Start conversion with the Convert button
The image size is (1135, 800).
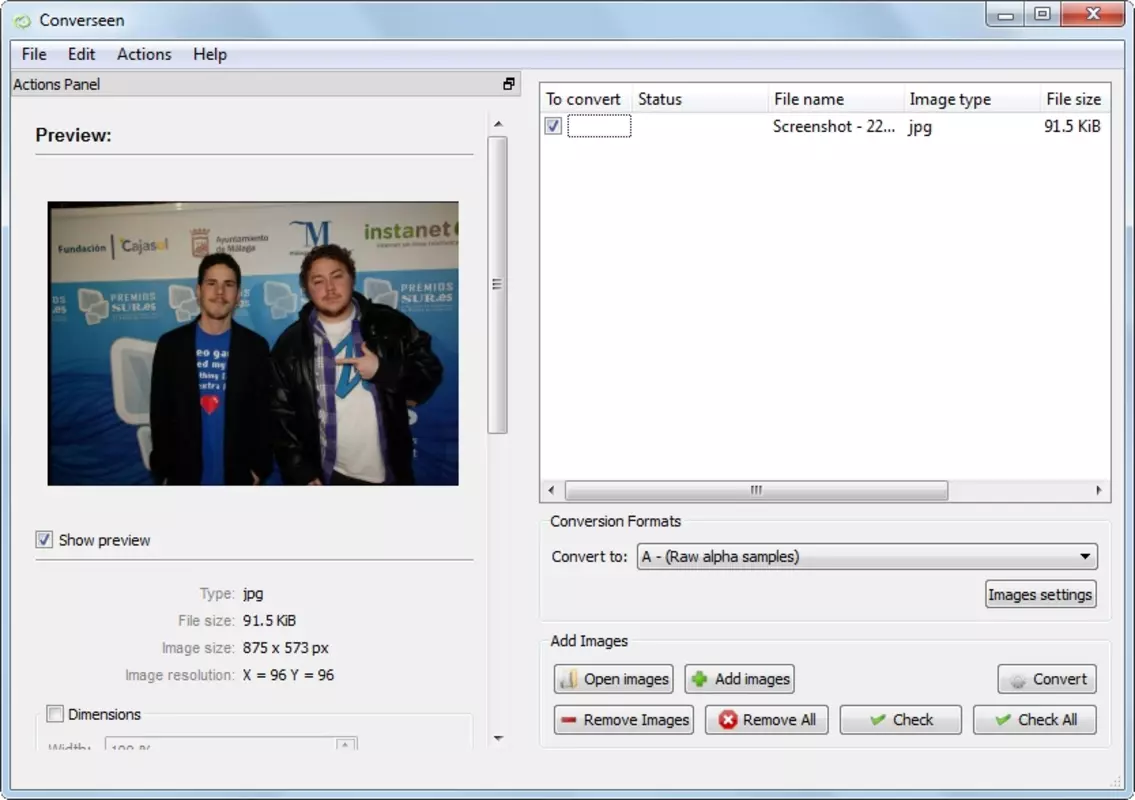click(1047, 679)
